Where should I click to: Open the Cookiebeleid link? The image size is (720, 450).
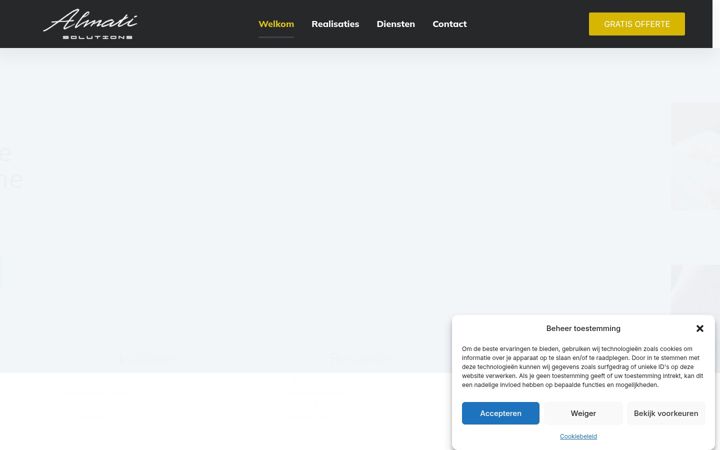[x=578, y=436]
